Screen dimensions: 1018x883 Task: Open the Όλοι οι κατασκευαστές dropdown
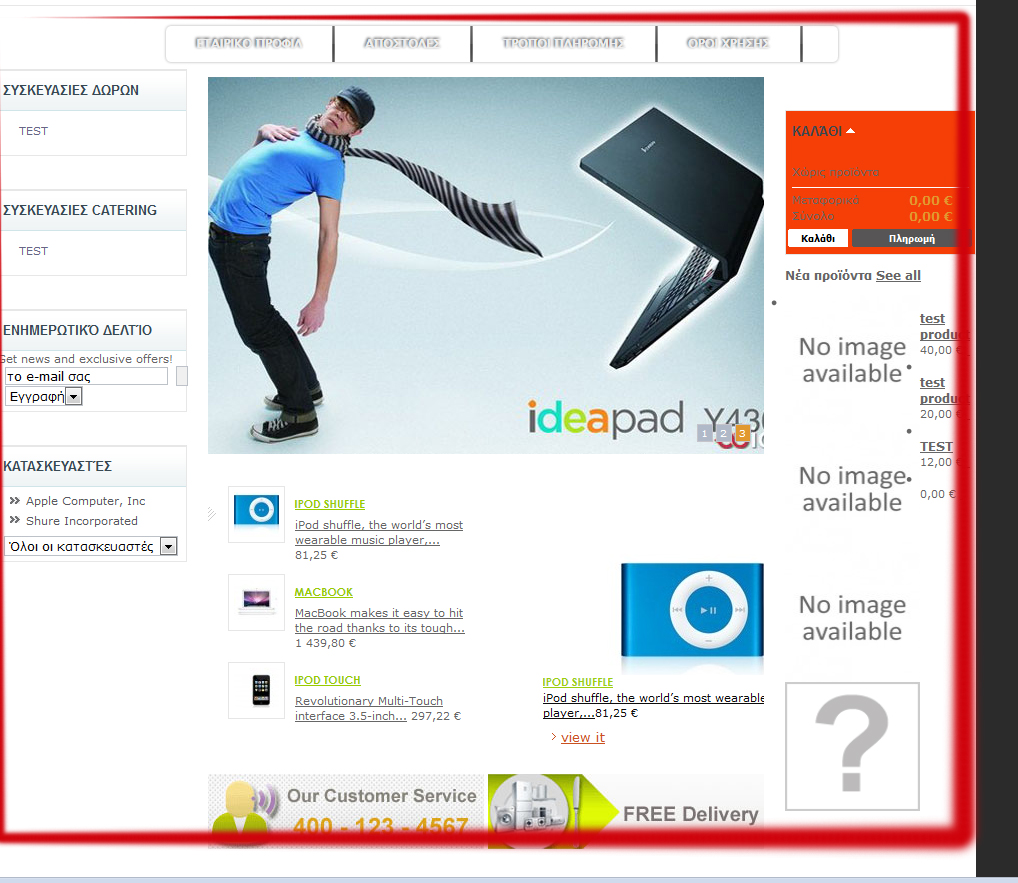91,547
